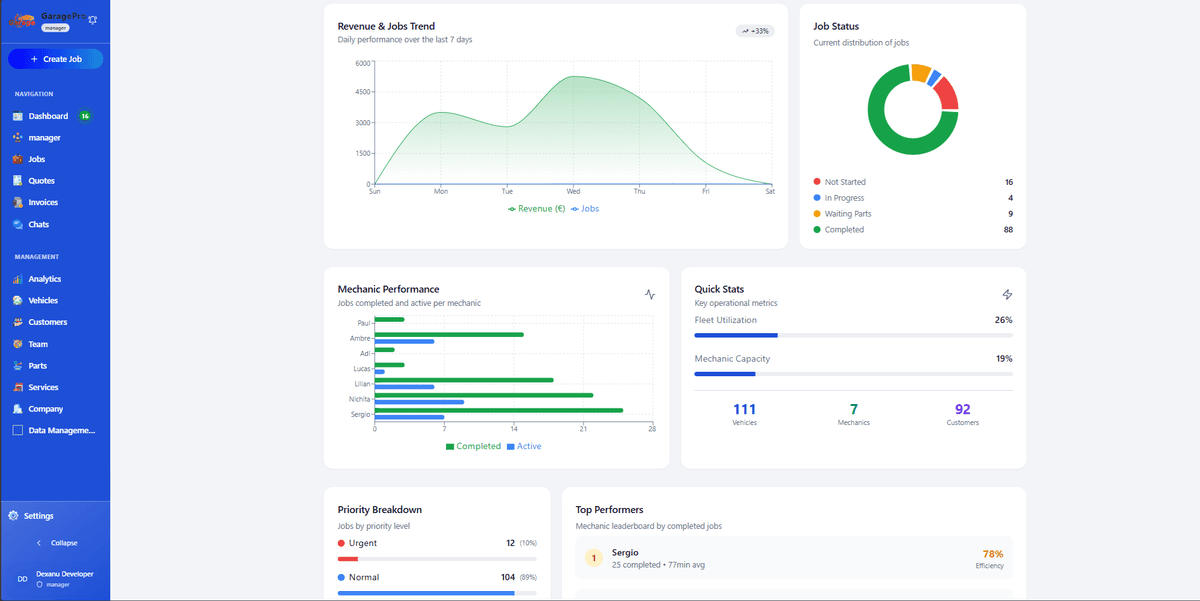Image resolution: width=1200 pixels, height=601 pixels.
Task: Click the Analytics chart icon in sidebar
Action: 18,279
